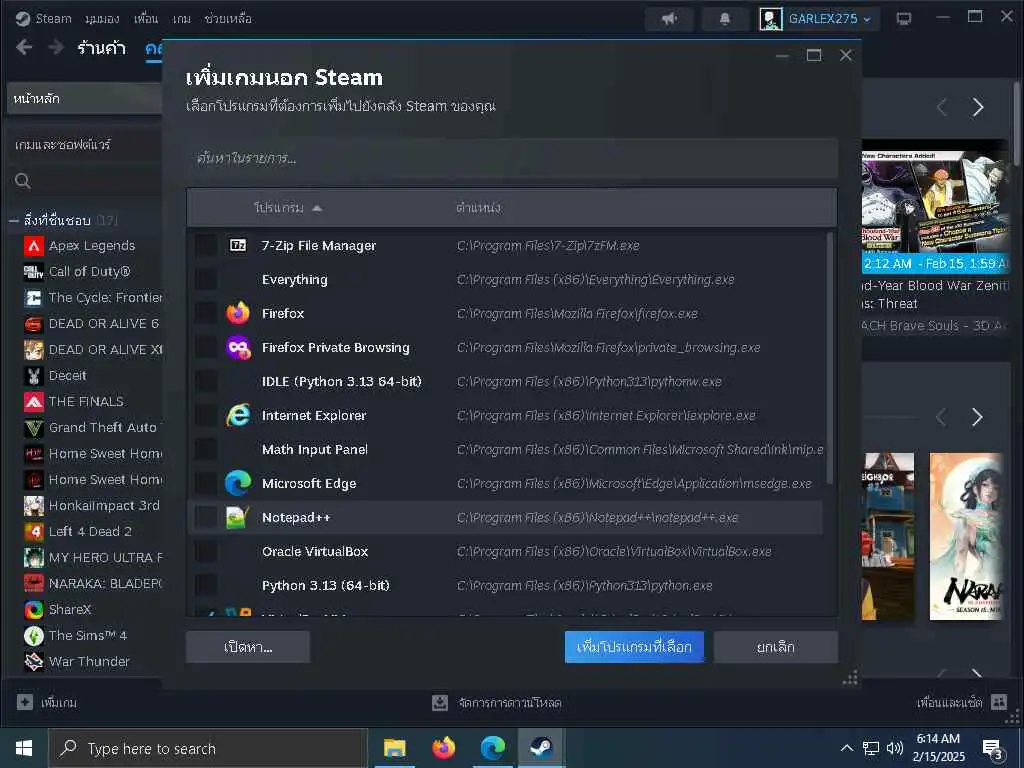Tick the Notepad++ checkbox
The width and height of the screenshot is (1024, 768).
click(x=206, y=517)
